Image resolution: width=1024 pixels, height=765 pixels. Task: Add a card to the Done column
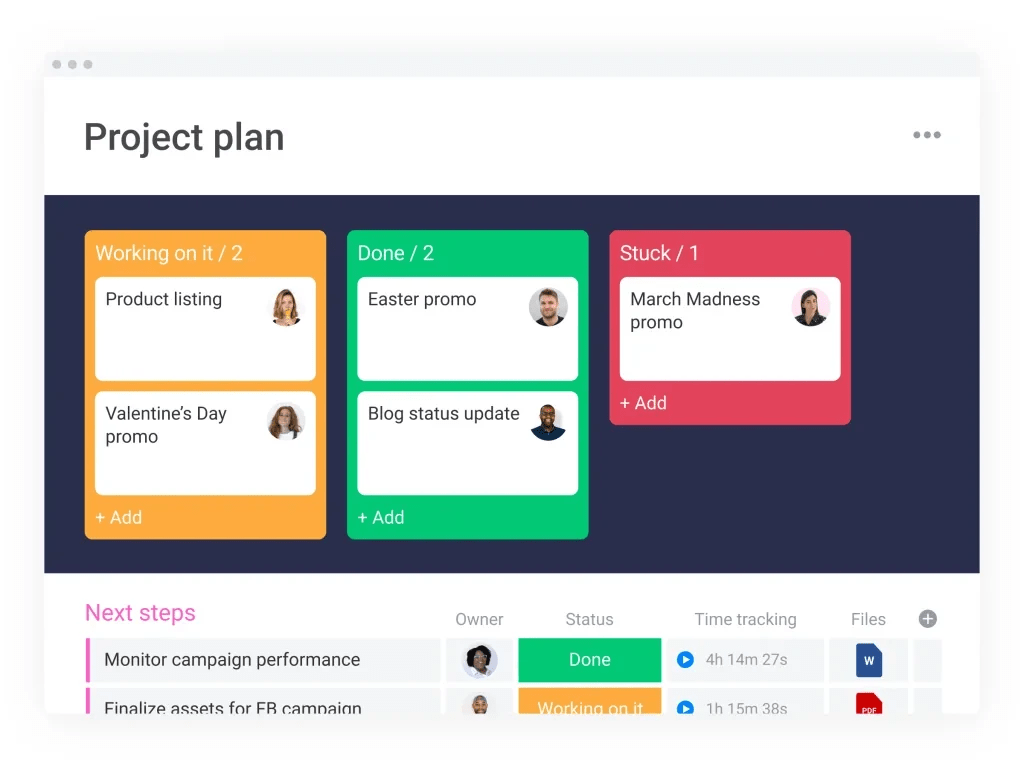[x=381, y=517]
